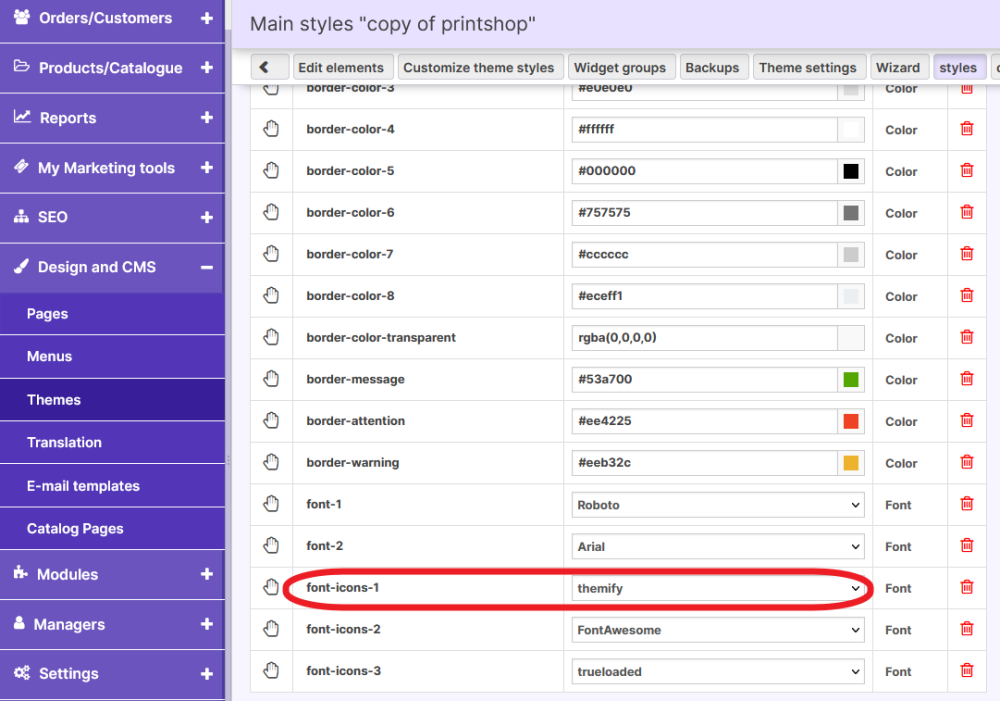The image size is (1000, 701).
Task: Click hand icon beside font-1
Action: pyautogui.click(x=271, y=504)
